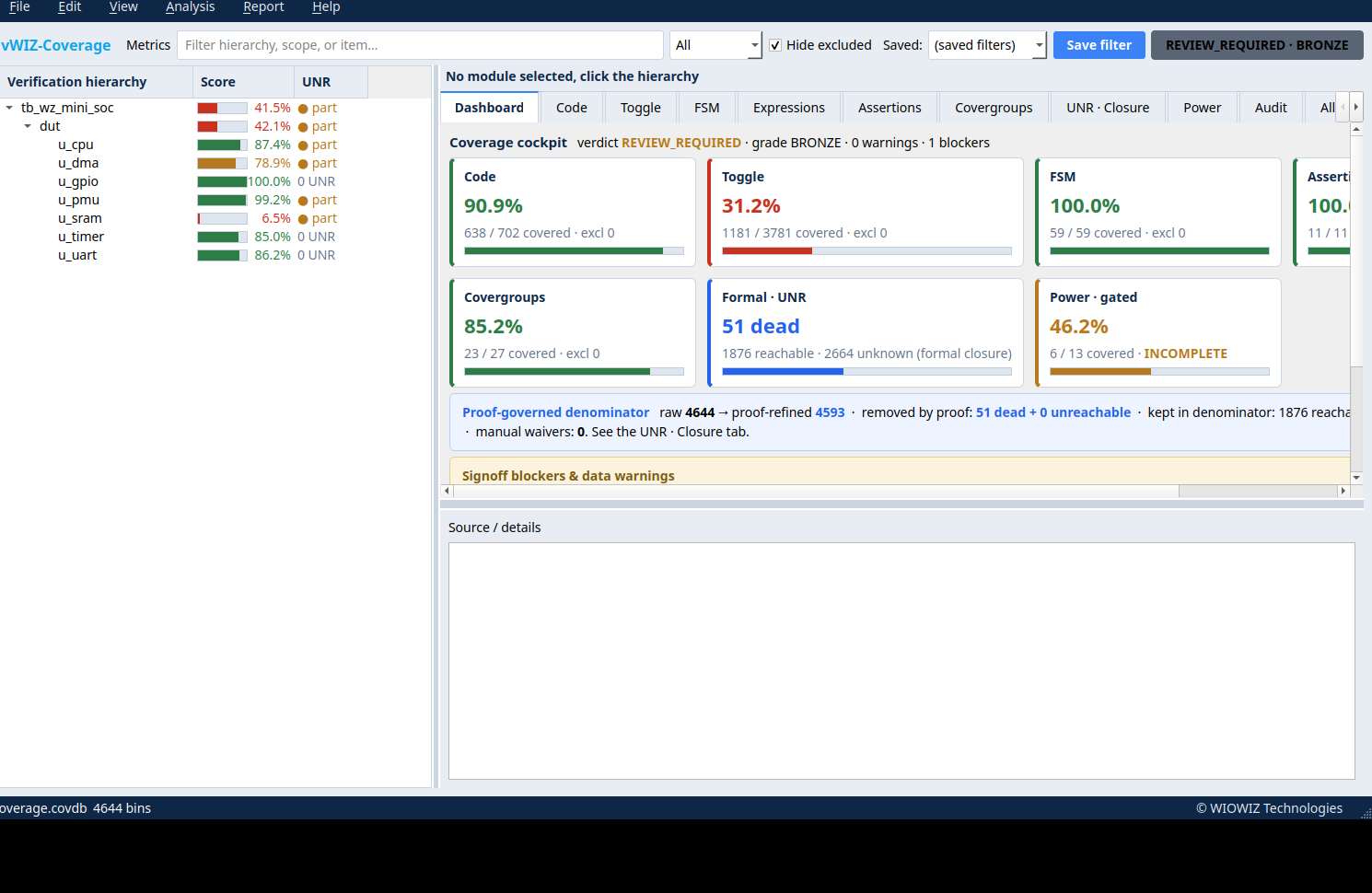The width and height of the screenshot is (1372, 893).
Task: Click the 51 dead + 0 unreachable link
Action: [1053, 412]
